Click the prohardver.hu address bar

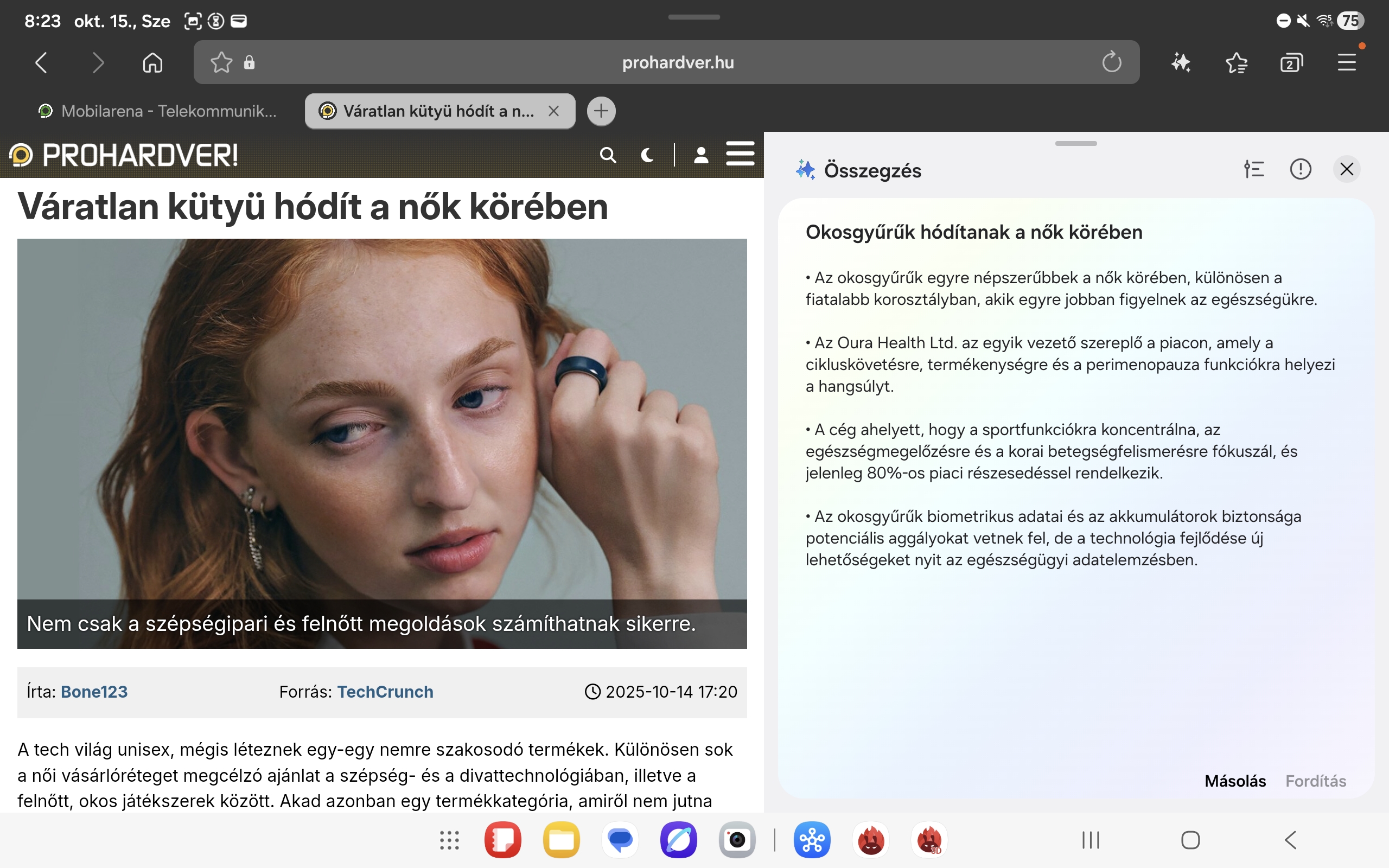click(677, 62)
